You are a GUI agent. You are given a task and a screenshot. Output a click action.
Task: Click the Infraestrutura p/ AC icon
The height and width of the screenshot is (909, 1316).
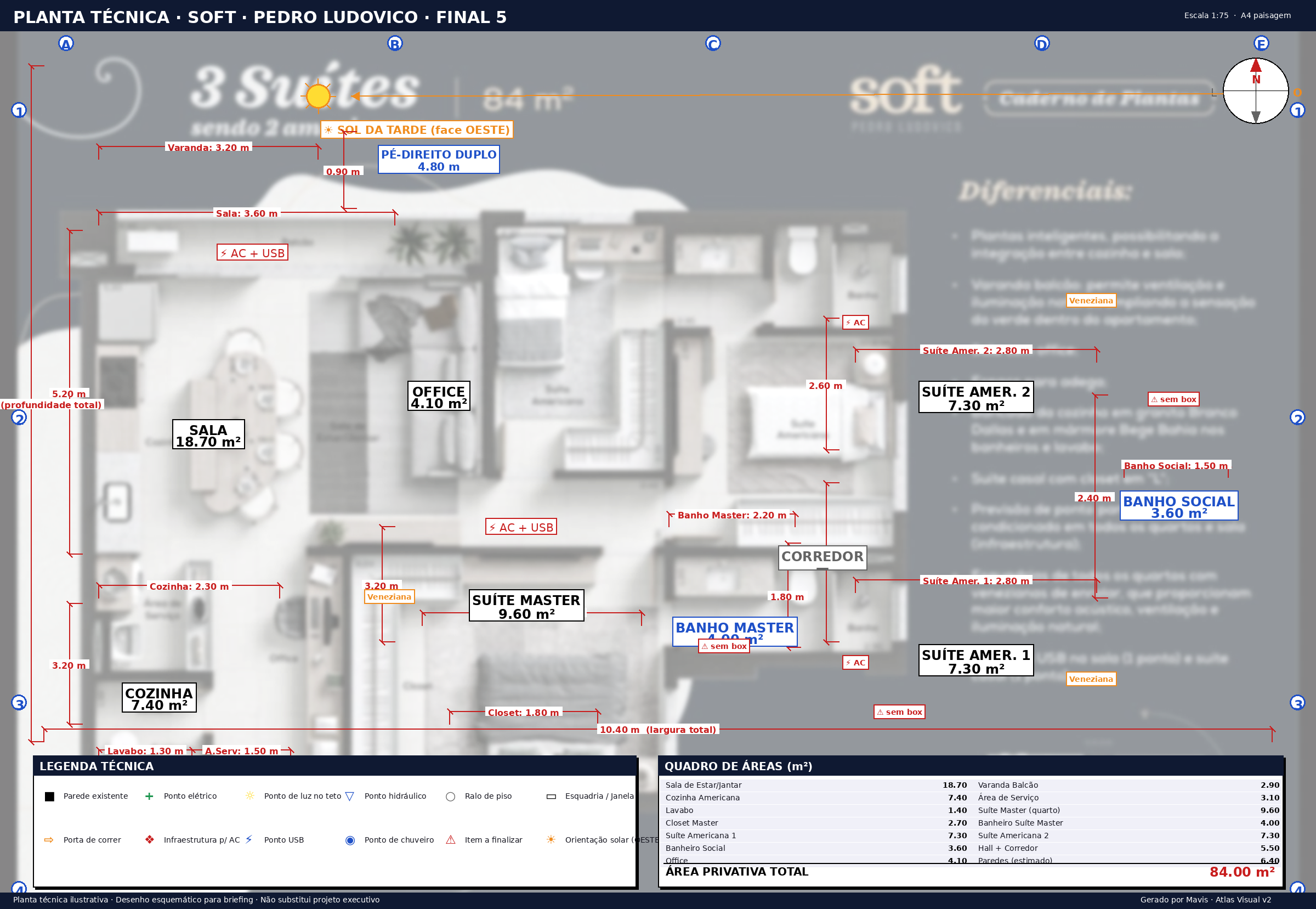pos(150,839)
